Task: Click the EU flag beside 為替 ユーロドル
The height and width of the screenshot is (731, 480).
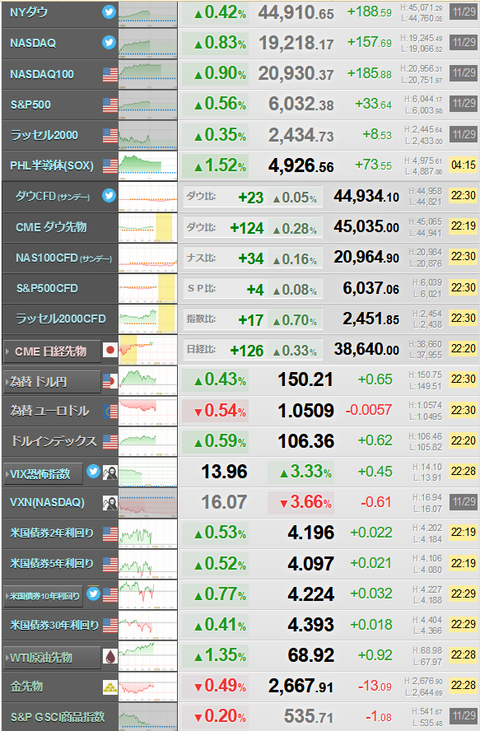Action: 110,411
